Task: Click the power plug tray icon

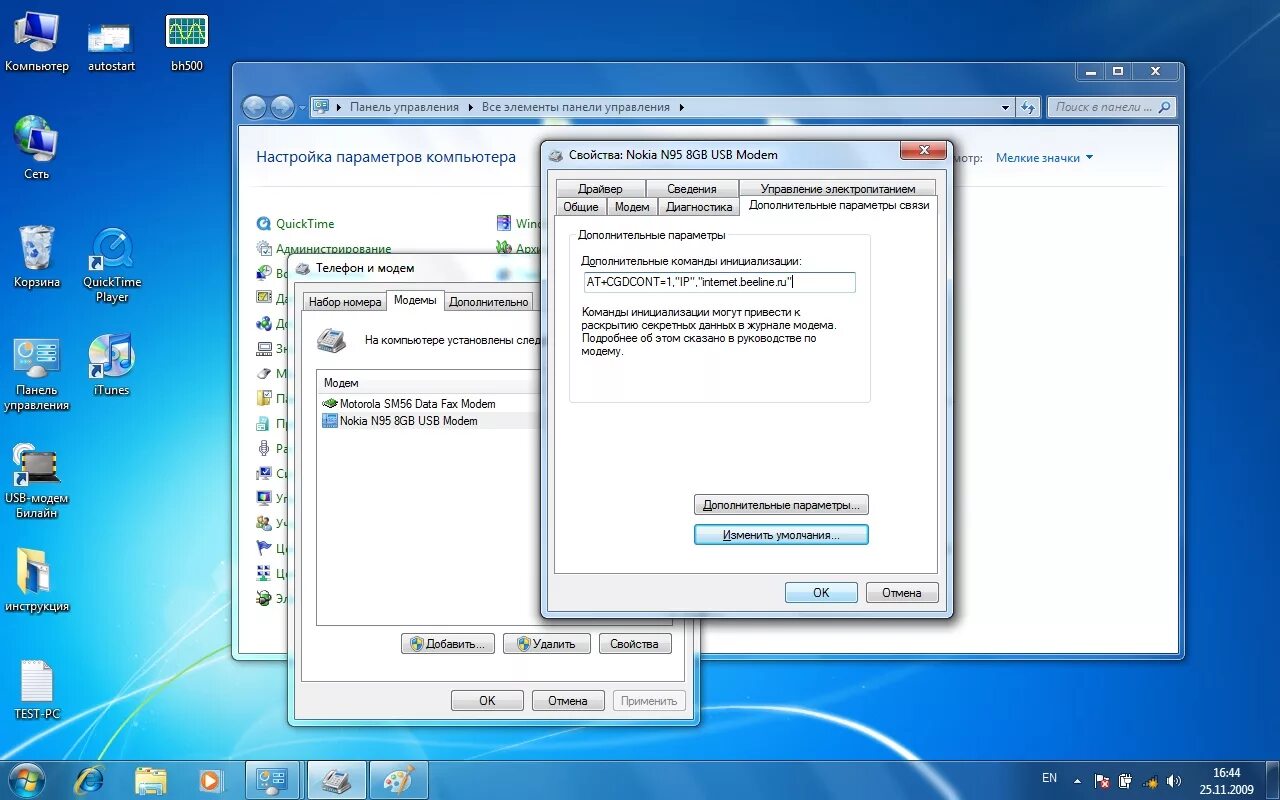Action: click(1125, 780)
